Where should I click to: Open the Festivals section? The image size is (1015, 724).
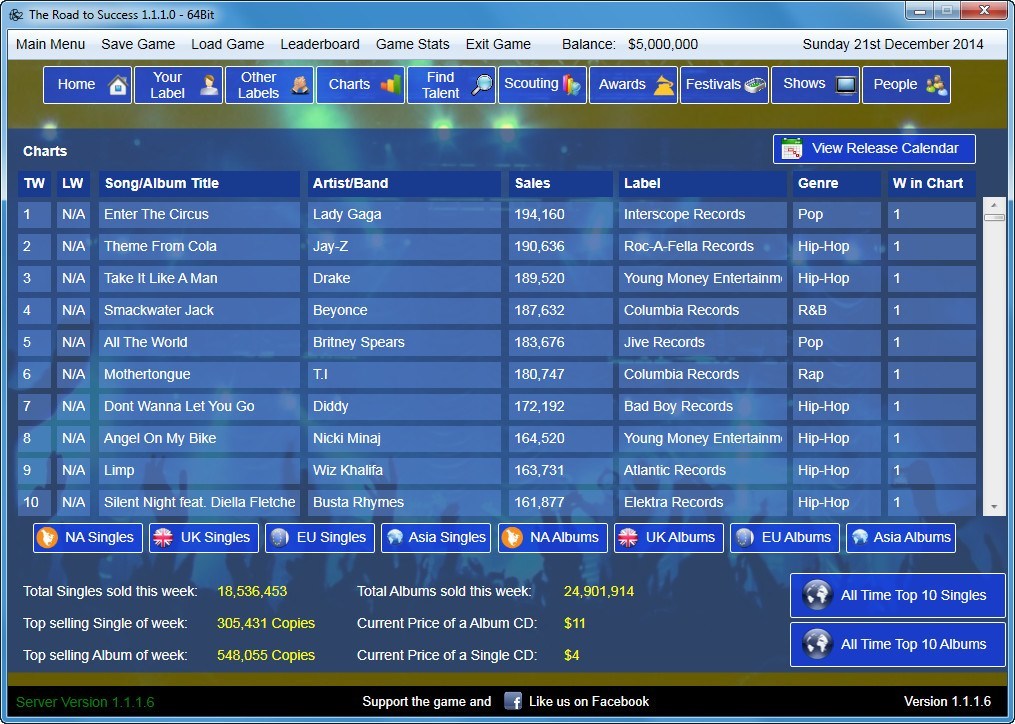724,85
